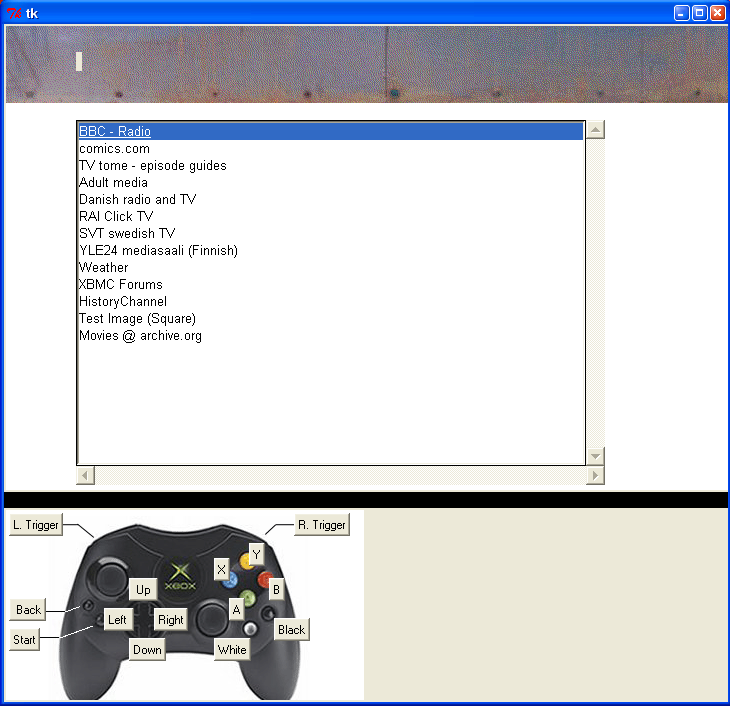Select the Adult media entry

point(331,183)
